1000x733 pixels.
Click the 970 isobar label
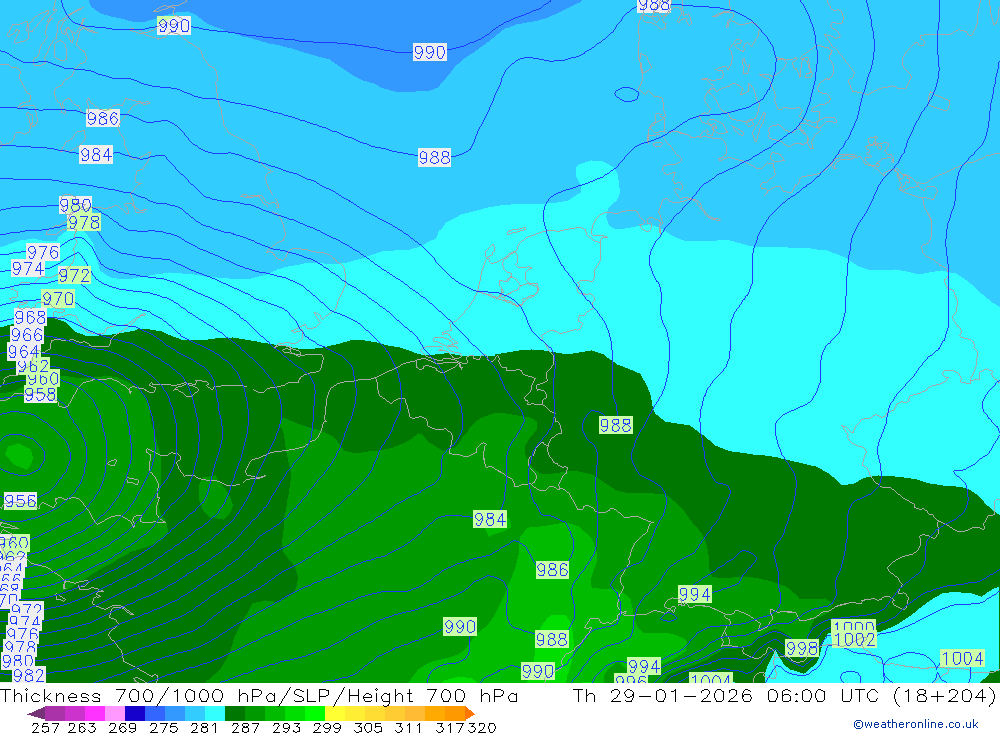coord(58,299)
